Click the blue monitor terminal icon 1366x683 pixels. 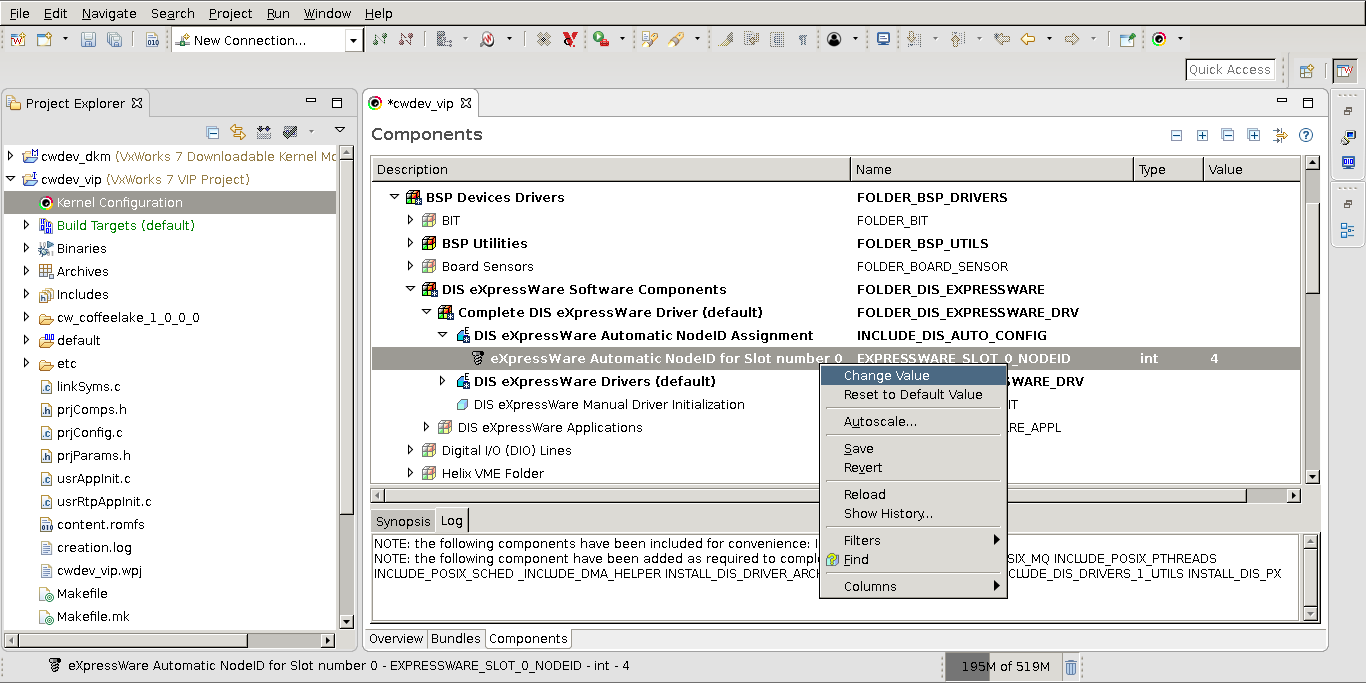tap(883, 40)
